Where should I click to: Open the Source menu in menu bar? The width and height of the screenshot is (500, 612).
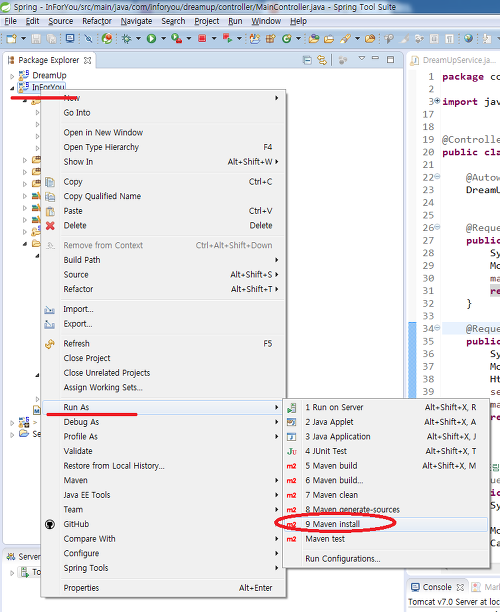pyautogui.click(x=60, y=21)
